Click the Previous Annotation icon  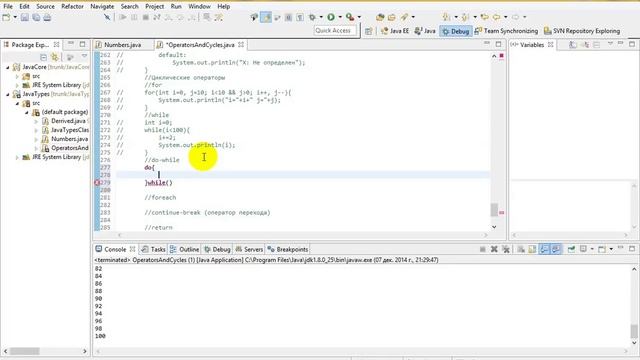[x=466, y=17]
